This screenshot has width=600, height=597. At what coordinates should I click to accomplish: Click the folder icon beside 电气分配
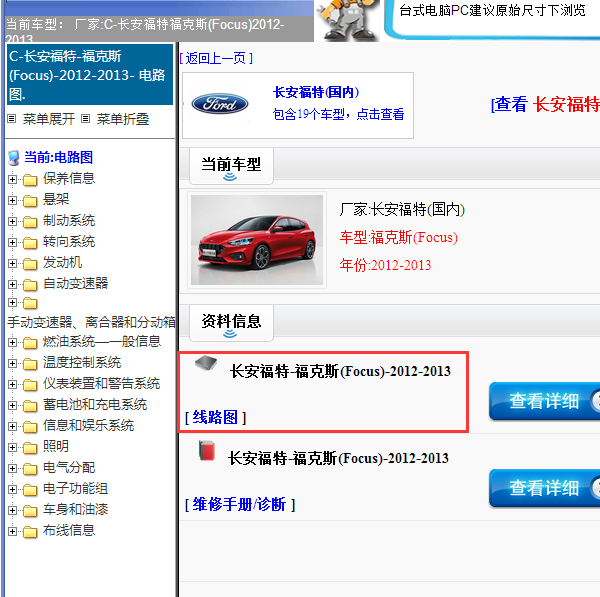tap(30, 469)
